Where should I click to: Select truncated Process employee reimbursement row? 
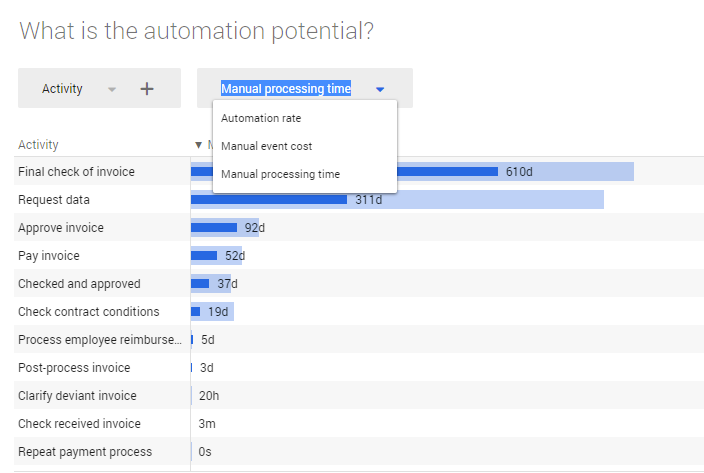coord(100,340)
